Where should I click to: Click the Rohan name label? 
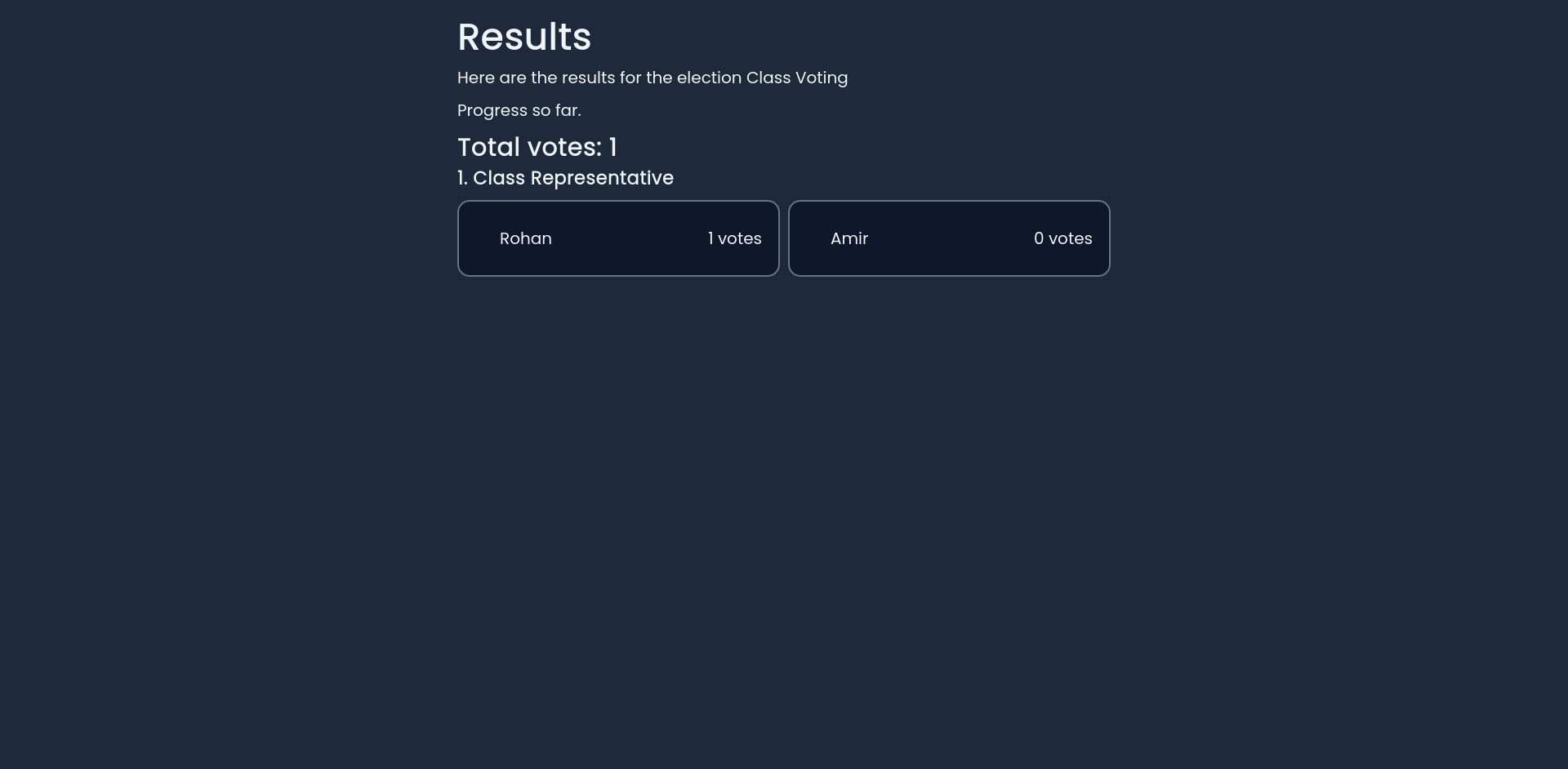pyautogui.click(x=525, y=238)
